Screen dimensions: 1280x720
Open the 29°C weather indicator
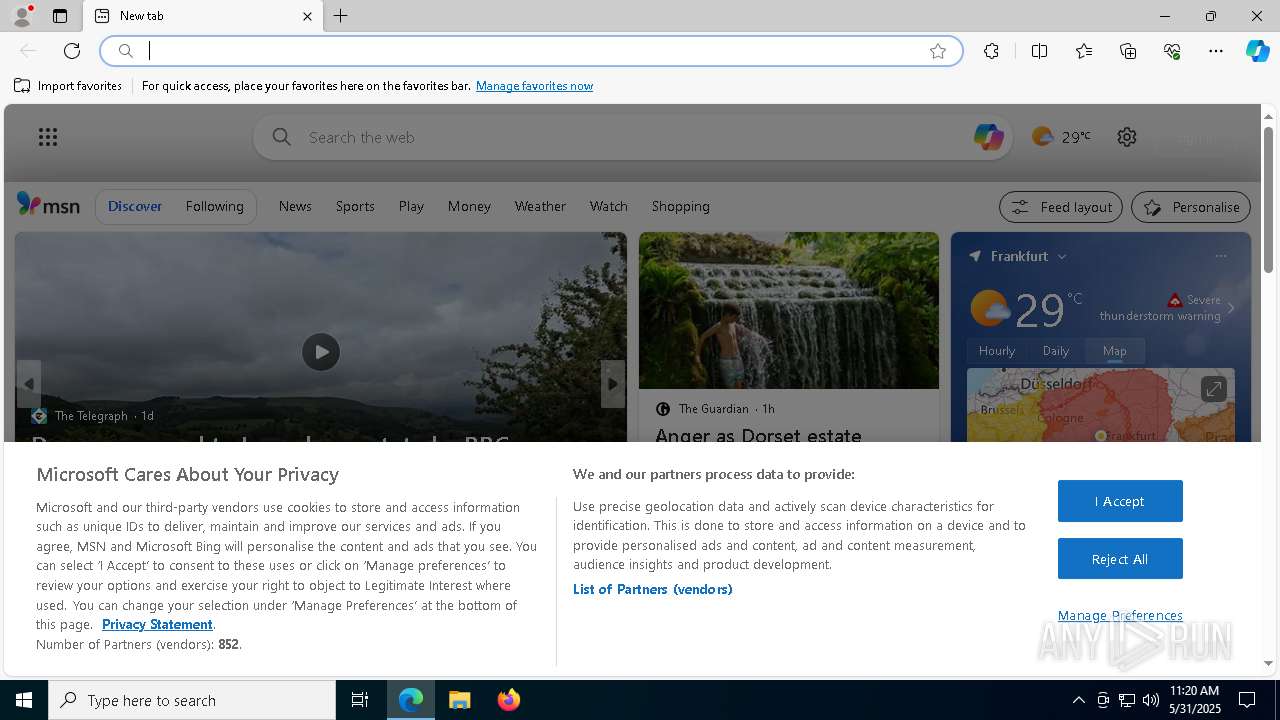(x=1062, y=137)
